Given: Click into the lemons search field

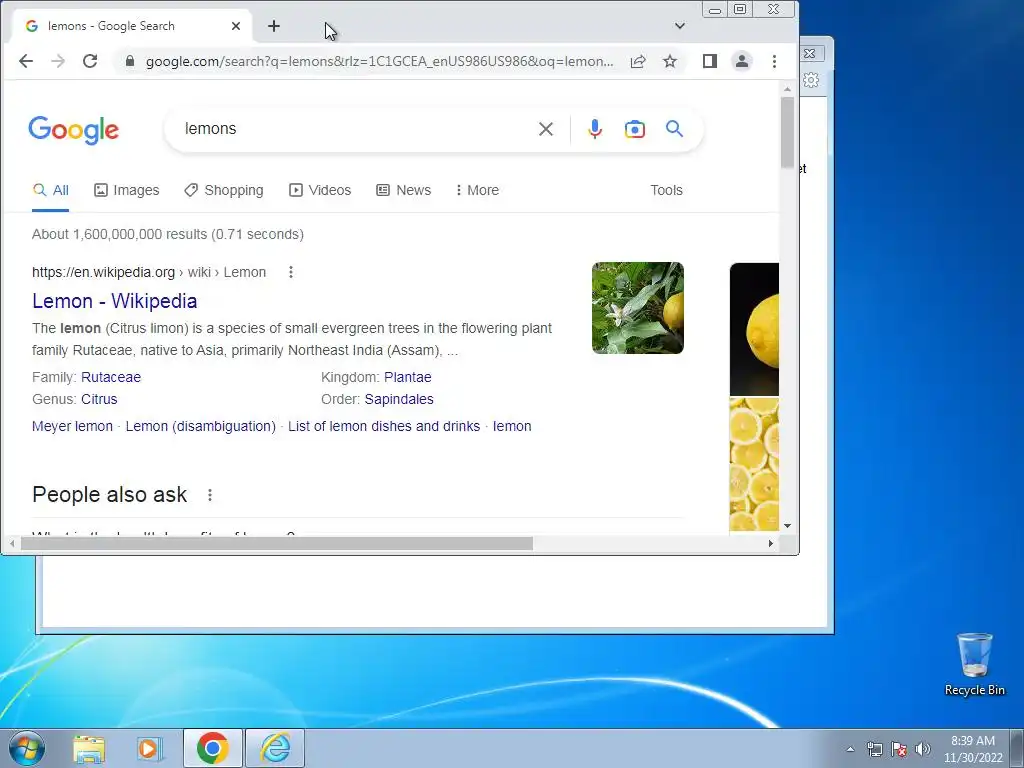Looking at the screenshot, I should [x=353, y=129].
